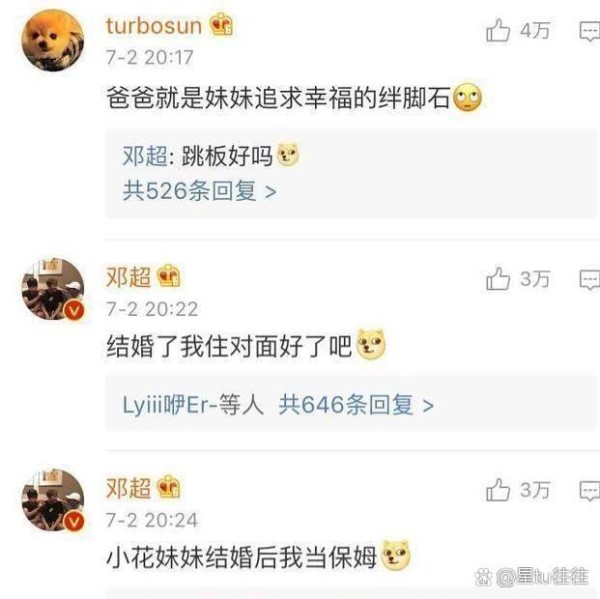This screenshot has width=600, height=599.
Task: Open turbosun's dog profile picture
Action: pyautogui.click(x=52, y=41)
